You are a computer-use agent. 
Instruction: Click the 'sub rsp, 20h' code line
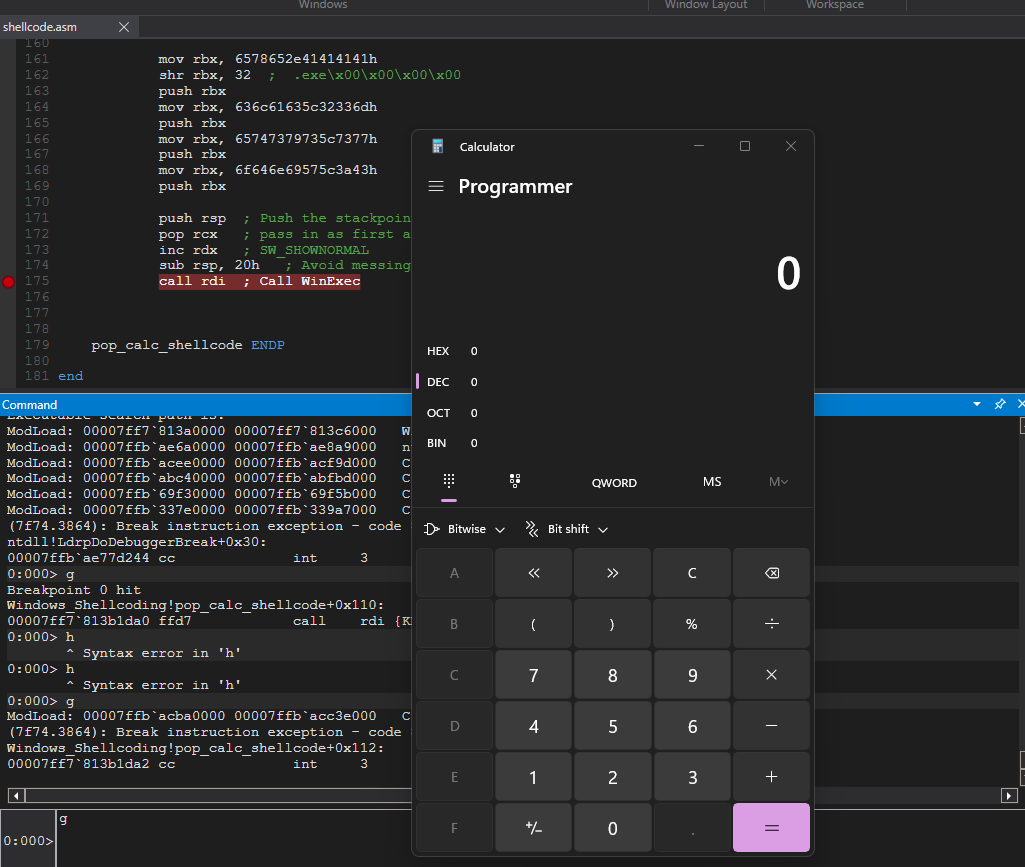[x=209, y=265]
